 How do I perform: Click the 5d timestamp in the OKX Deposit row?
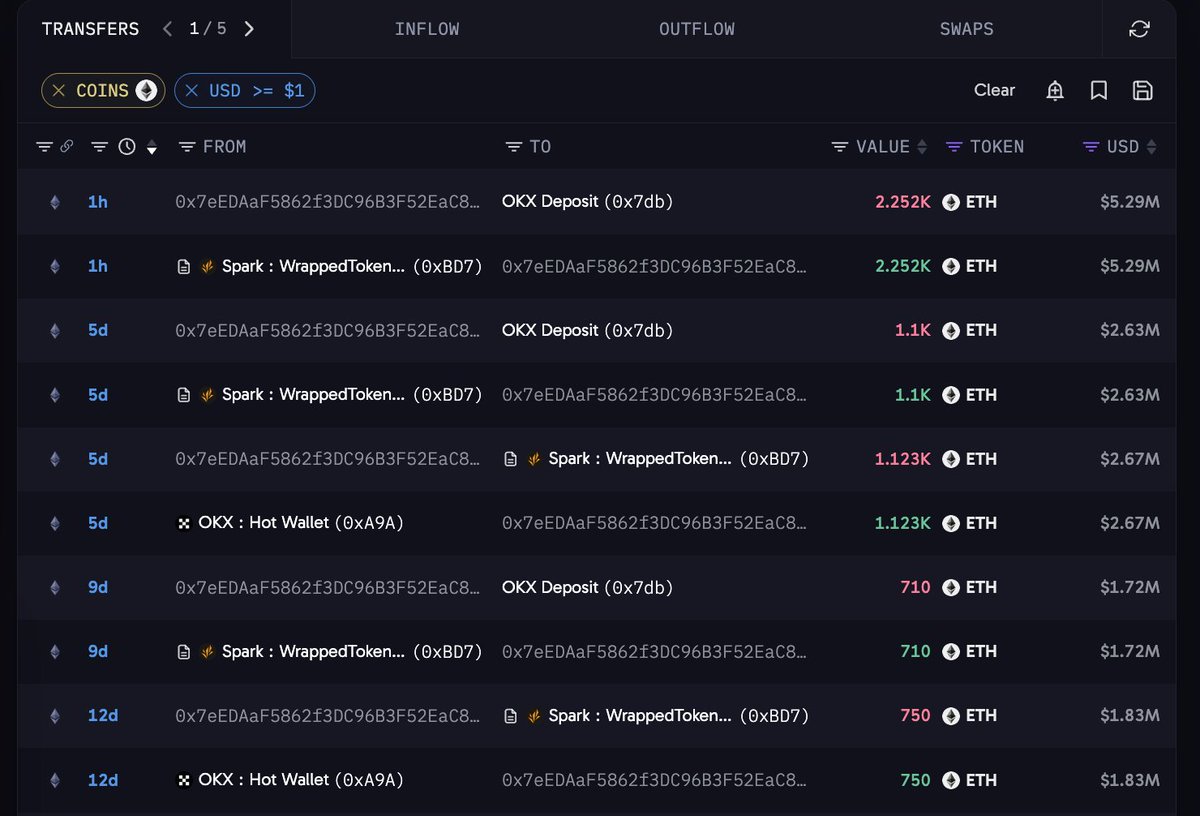click(98, 330)
